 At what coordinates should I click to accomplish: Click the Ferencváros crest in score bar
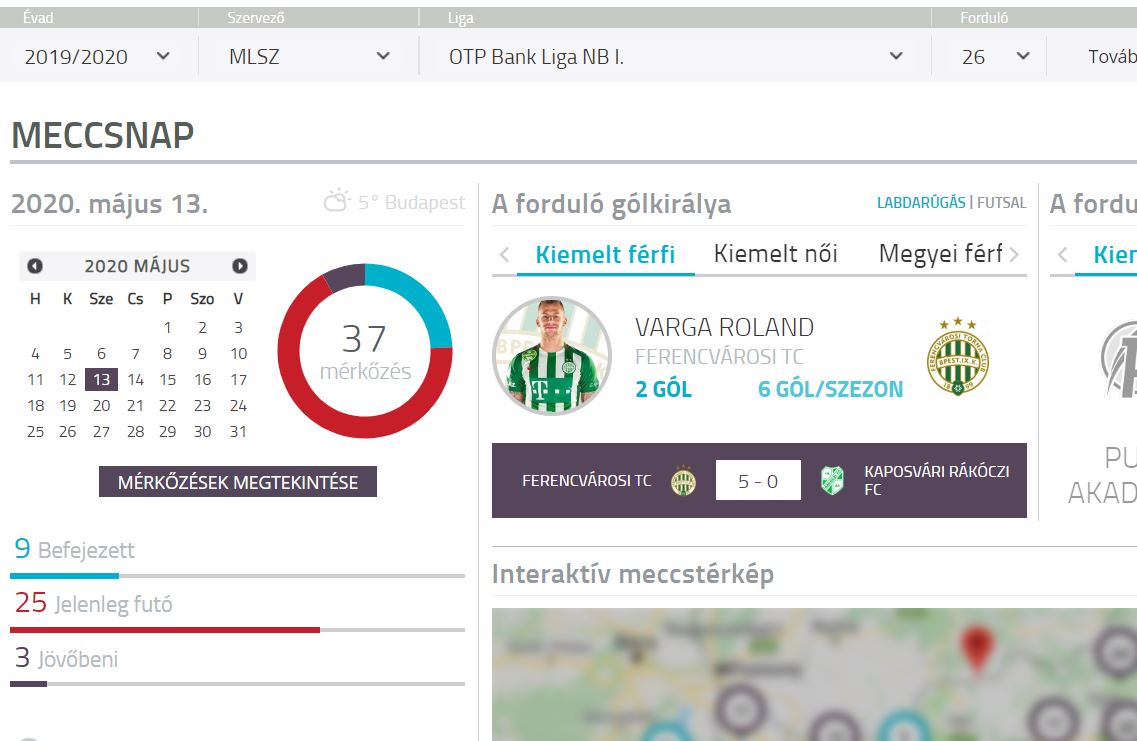point(683,481)
